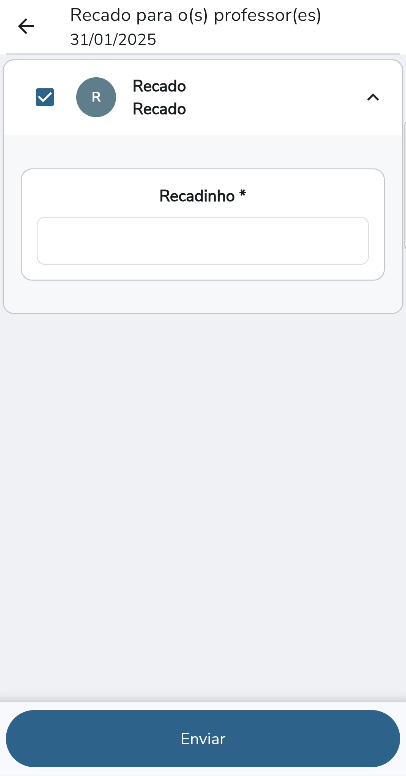Click the top "Recado" name label
The width and height of the screenshot is (406, 776).
tap(159, 86)
